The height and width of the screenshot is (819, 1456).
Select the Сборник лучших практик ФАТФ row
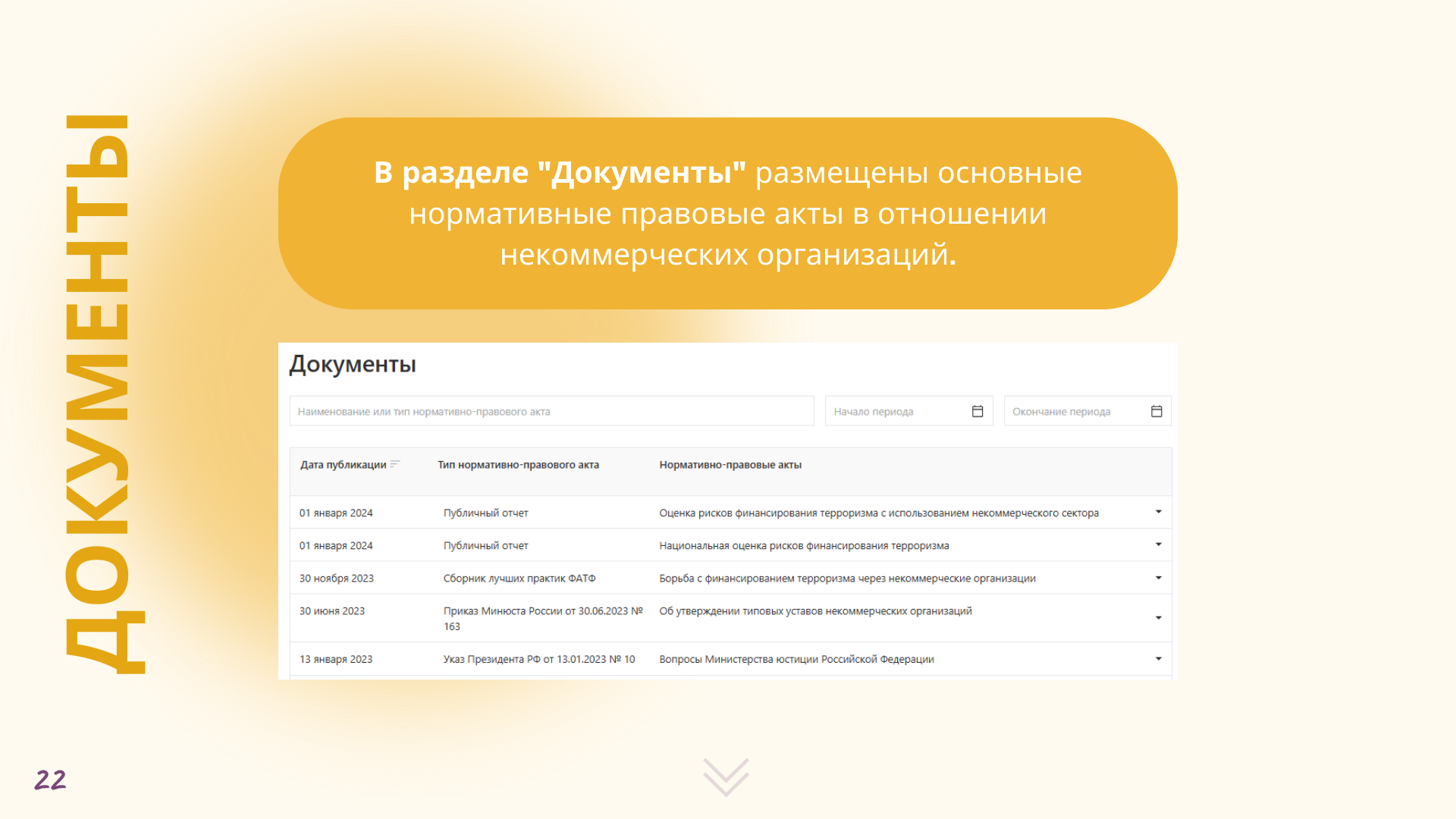click(519, 579)
